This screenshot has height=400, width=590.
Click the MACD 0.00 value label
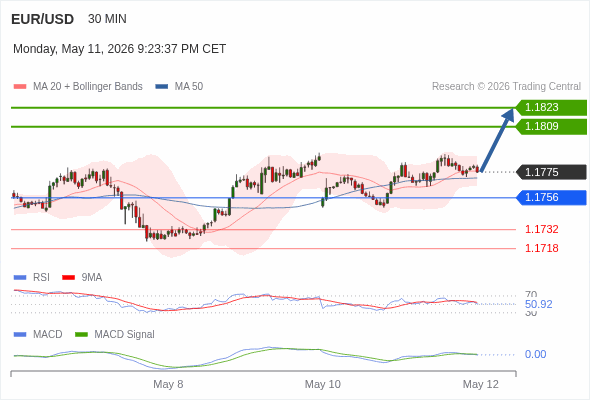(x=535, y=354)
